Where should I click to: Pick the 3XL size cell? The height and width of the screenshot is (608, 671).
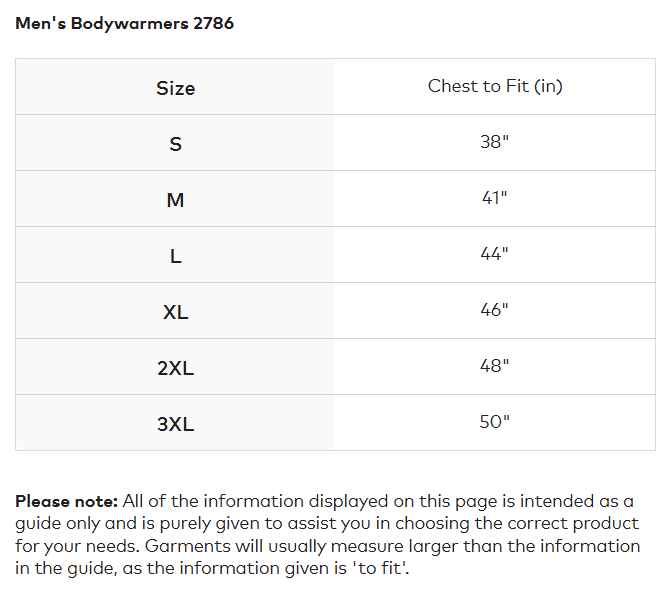pos(175,424)
